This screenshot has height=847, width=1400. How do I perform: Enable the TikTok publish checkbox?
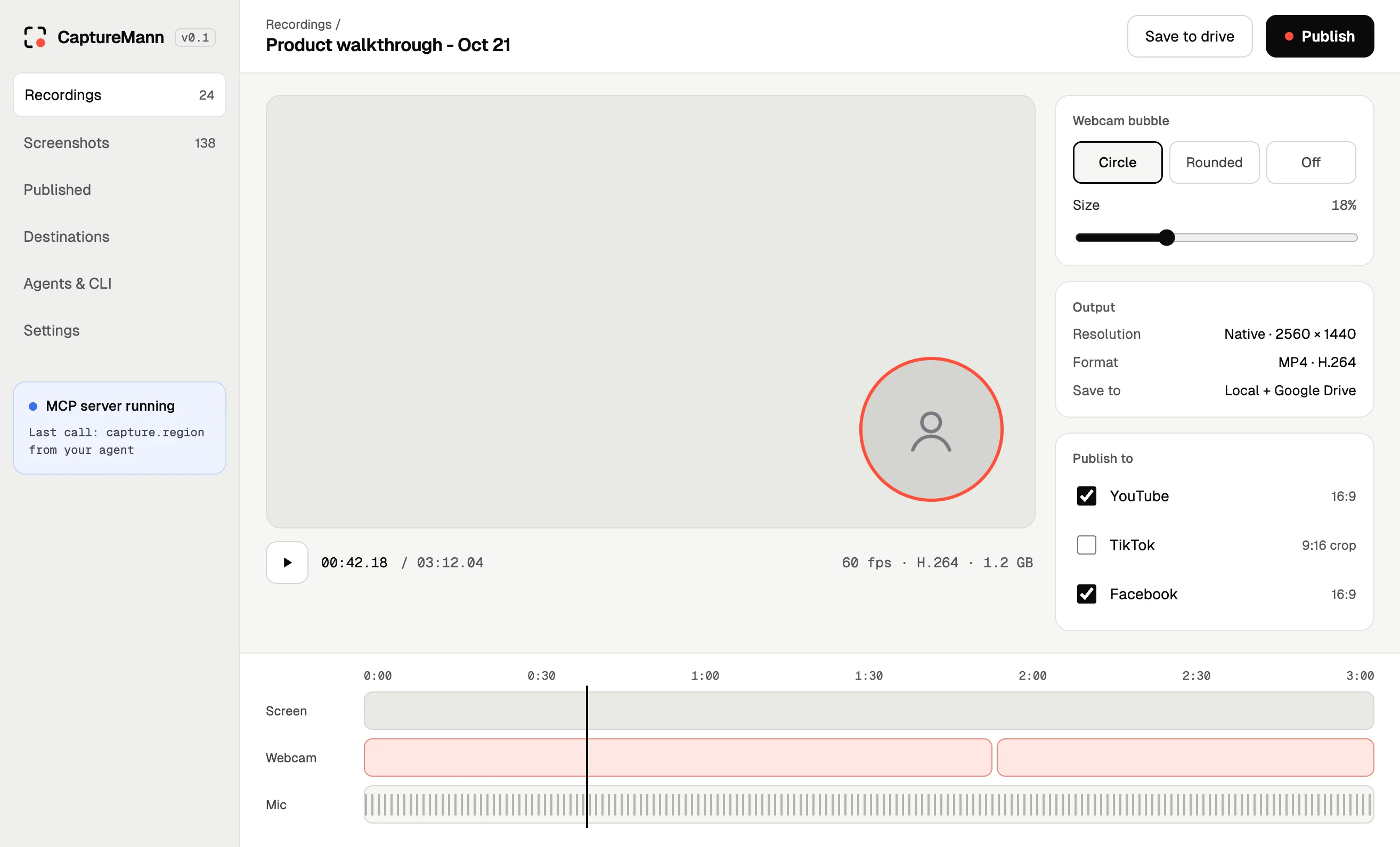coord(1086,545)
